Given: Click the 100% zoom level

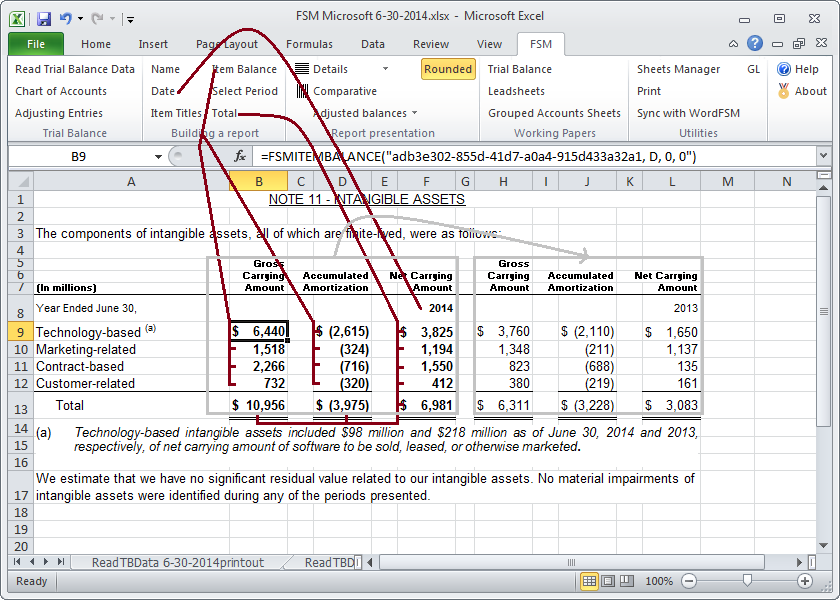Looking at the screenshot, I should 658,581.
